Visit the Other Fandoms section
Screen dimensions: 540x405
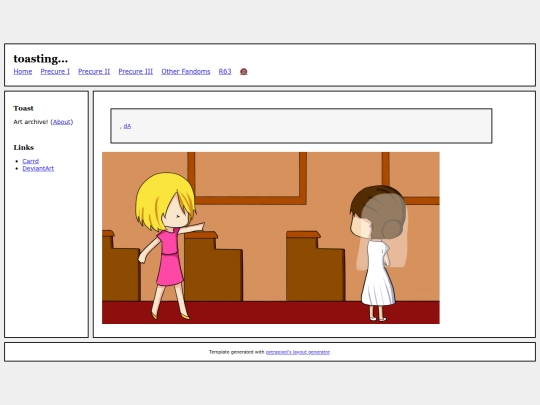186,72
